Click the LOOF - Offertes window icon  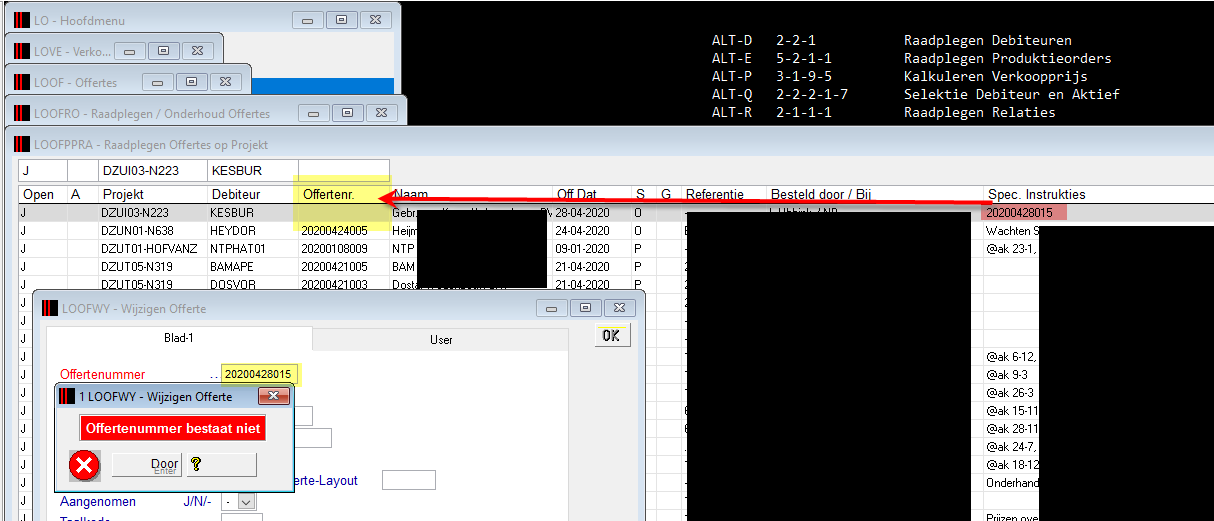(21, 82)
